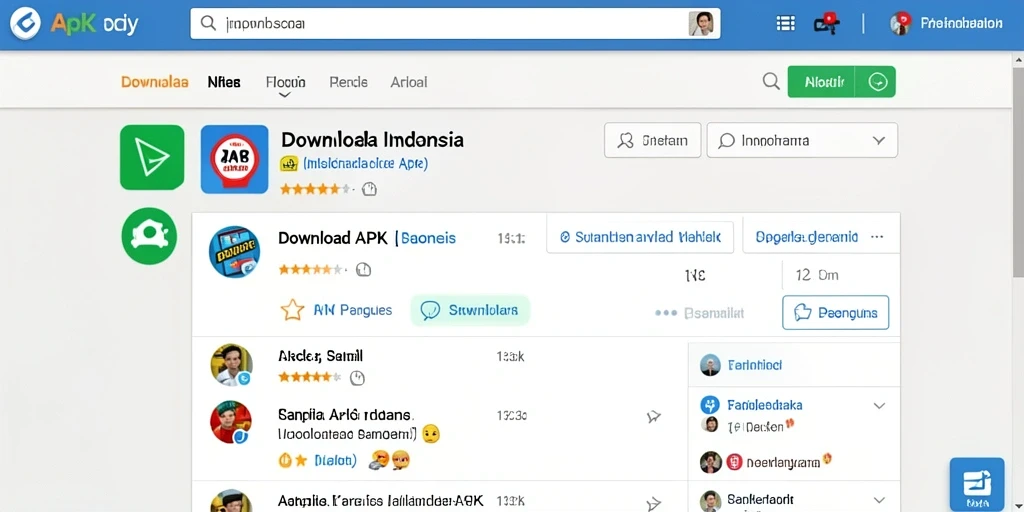Click the green Nloulr button
This screenshot has height=512, width=1024.
click(x=824, y=82)
